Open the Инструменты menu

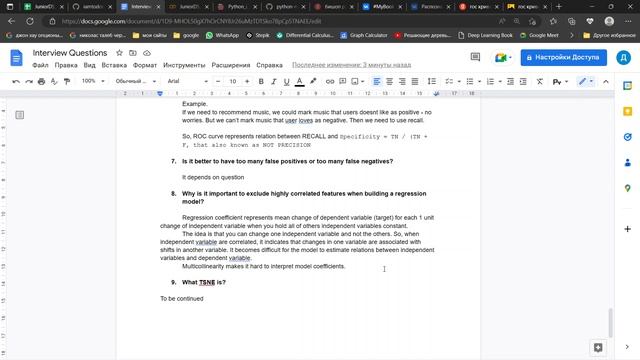184,65
